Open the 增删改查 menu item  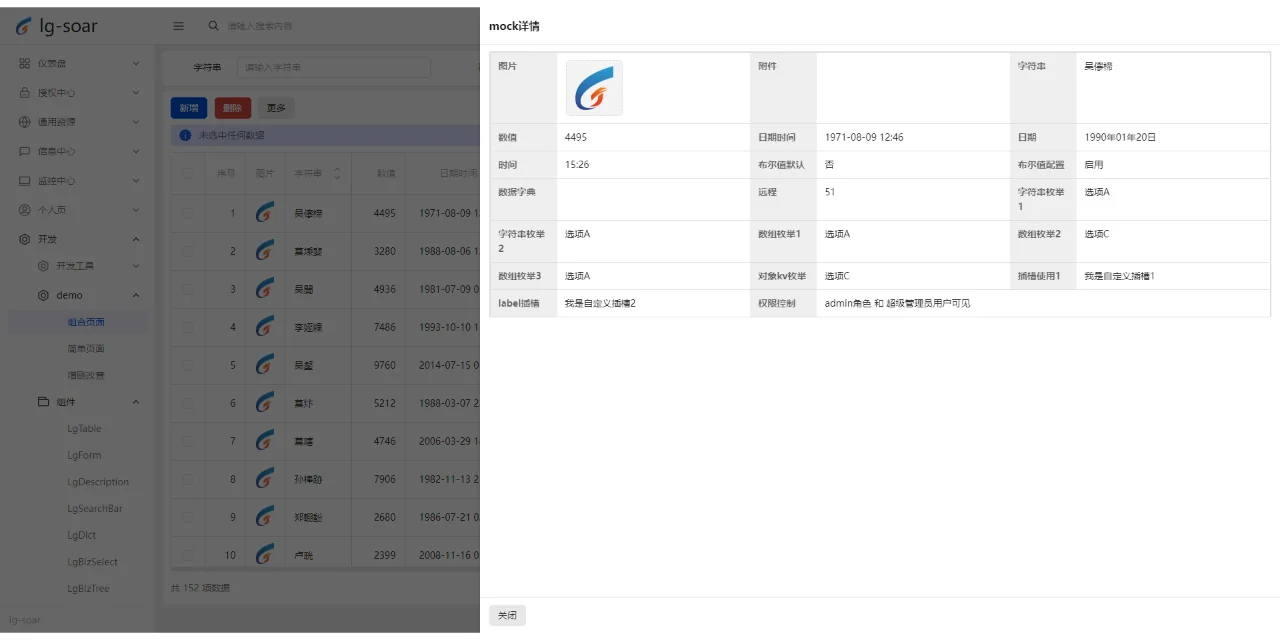(x=78, y=375)
